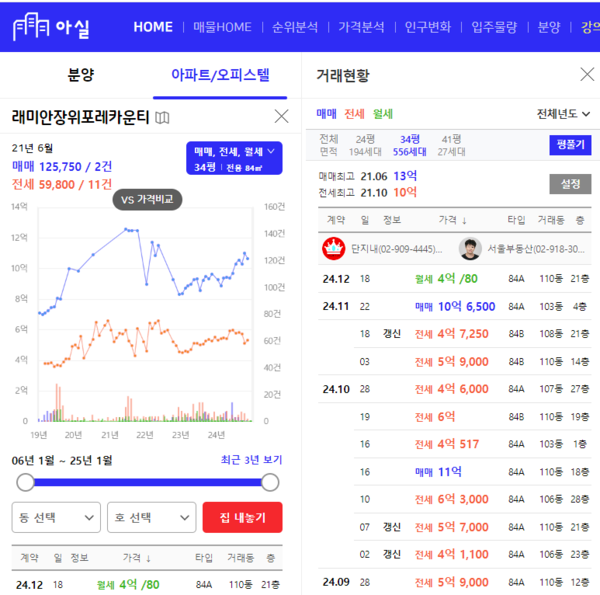Screen dimensions: 600x595
Task: Toggle the 매매 filter in 거래현황
Action: click(326, 114)
